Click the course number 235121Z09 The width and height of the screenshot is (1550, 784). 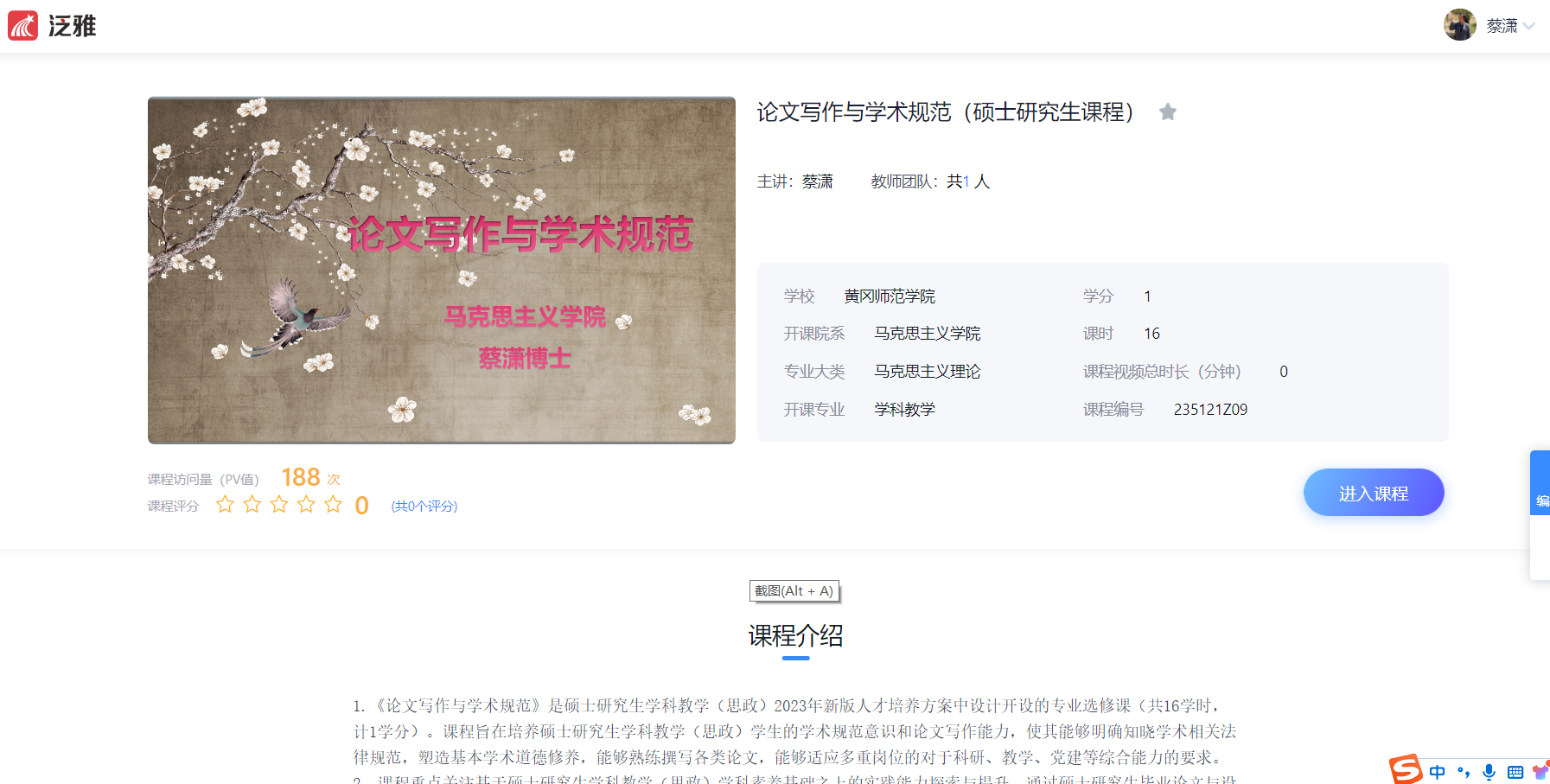[1210, 410]
